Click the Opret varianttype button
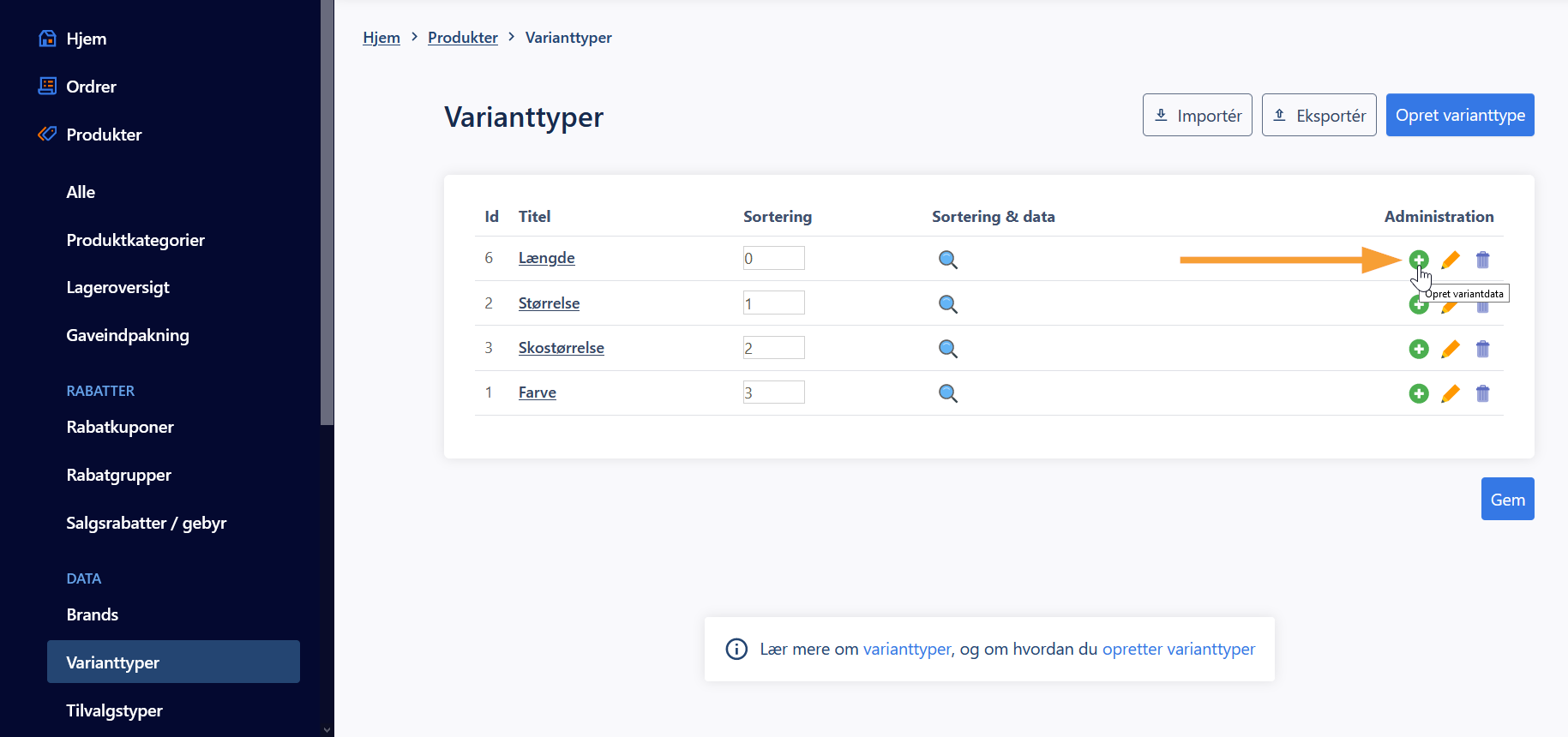 pyautogui.click(x=1460, y=115)
